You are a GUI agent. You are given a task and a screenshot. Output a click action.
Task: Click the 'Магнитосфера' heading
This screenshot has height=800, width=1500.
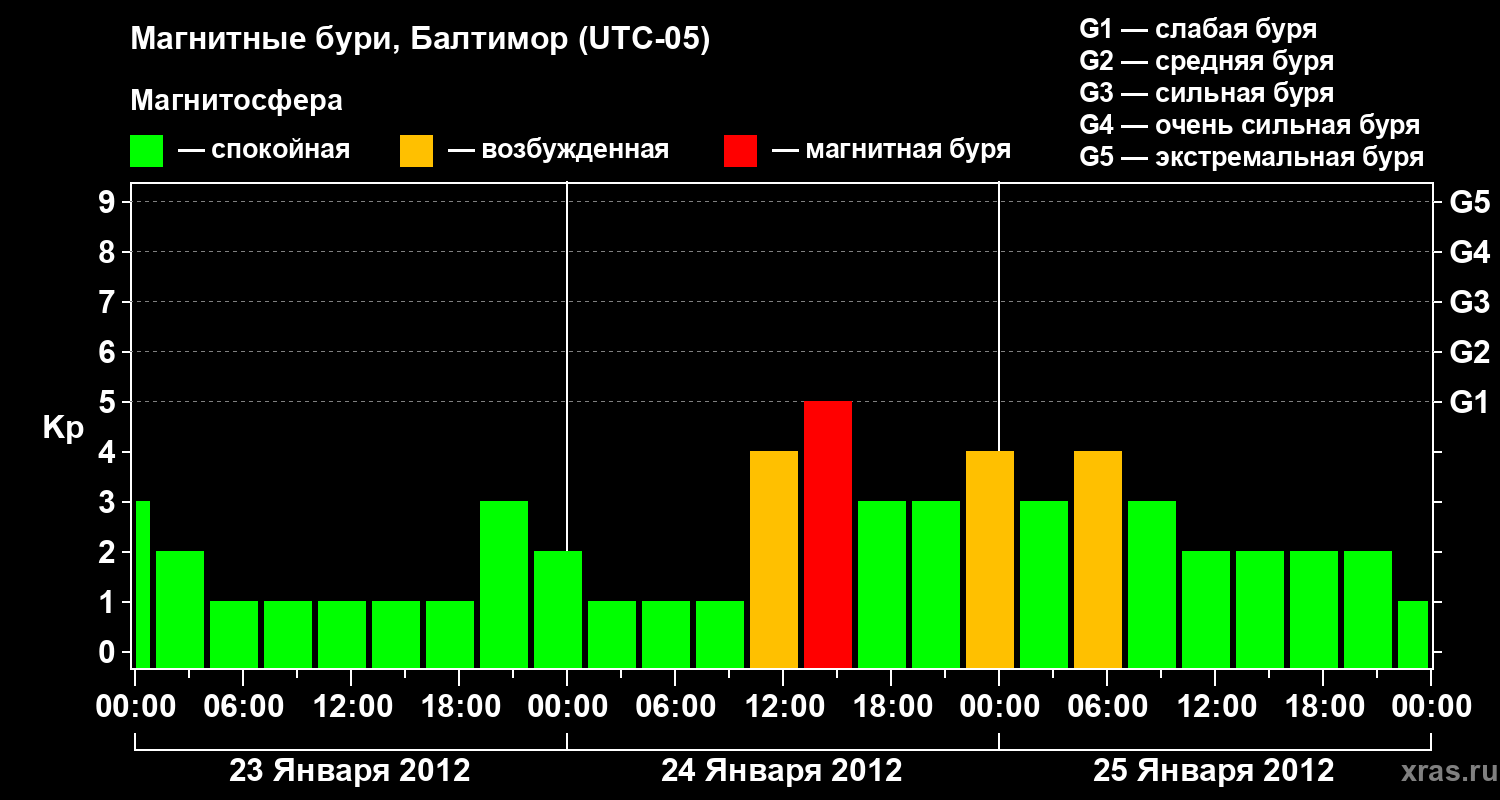[236, 101]
